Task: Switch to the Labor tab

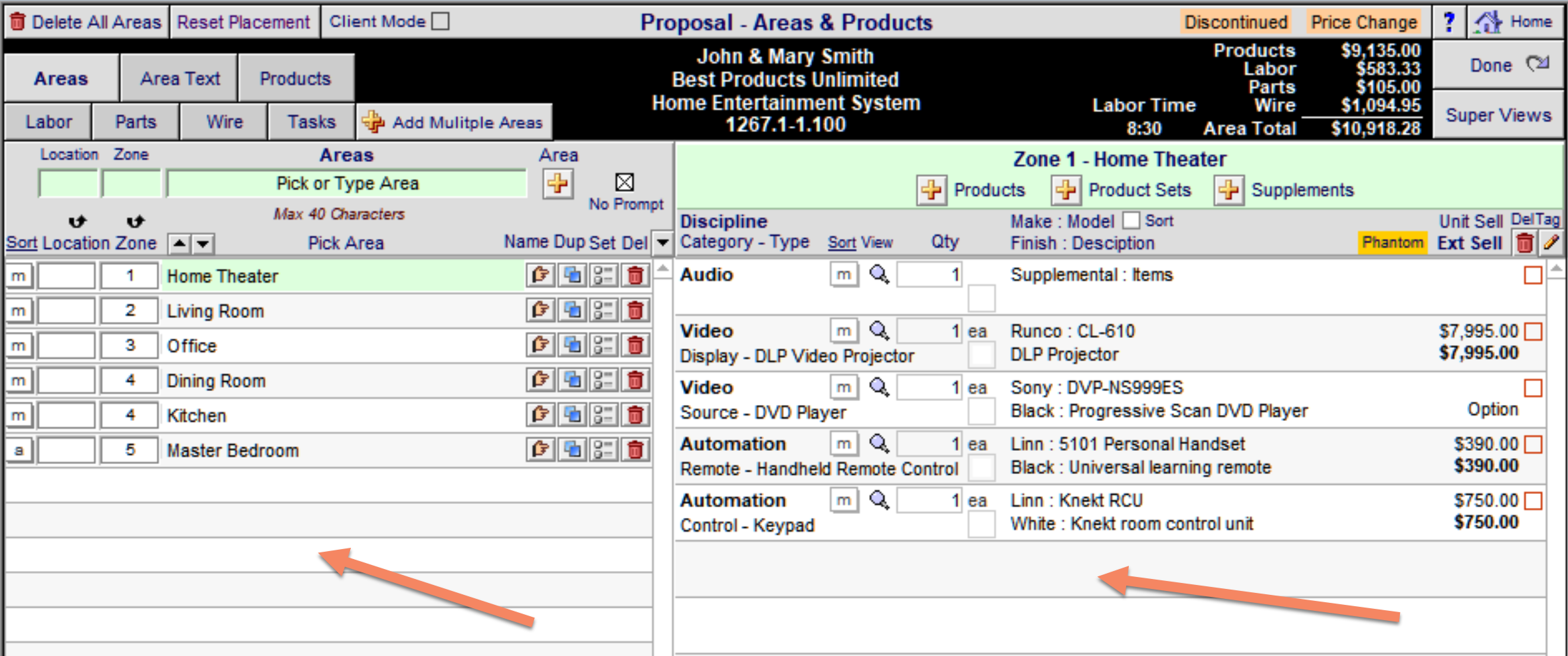Action: [49, 122]
